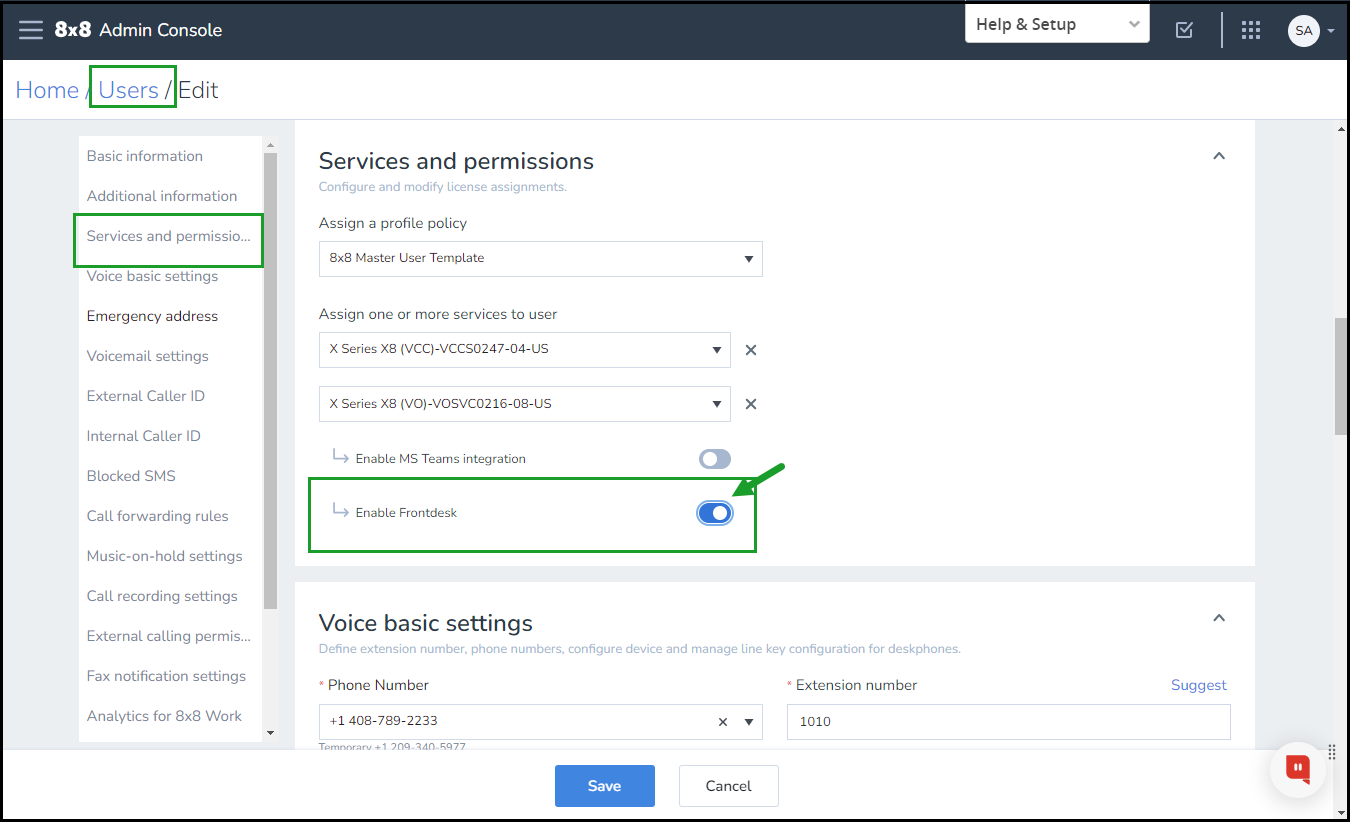Disable the Enable Frontdesk toggle

tap(715, 513)
